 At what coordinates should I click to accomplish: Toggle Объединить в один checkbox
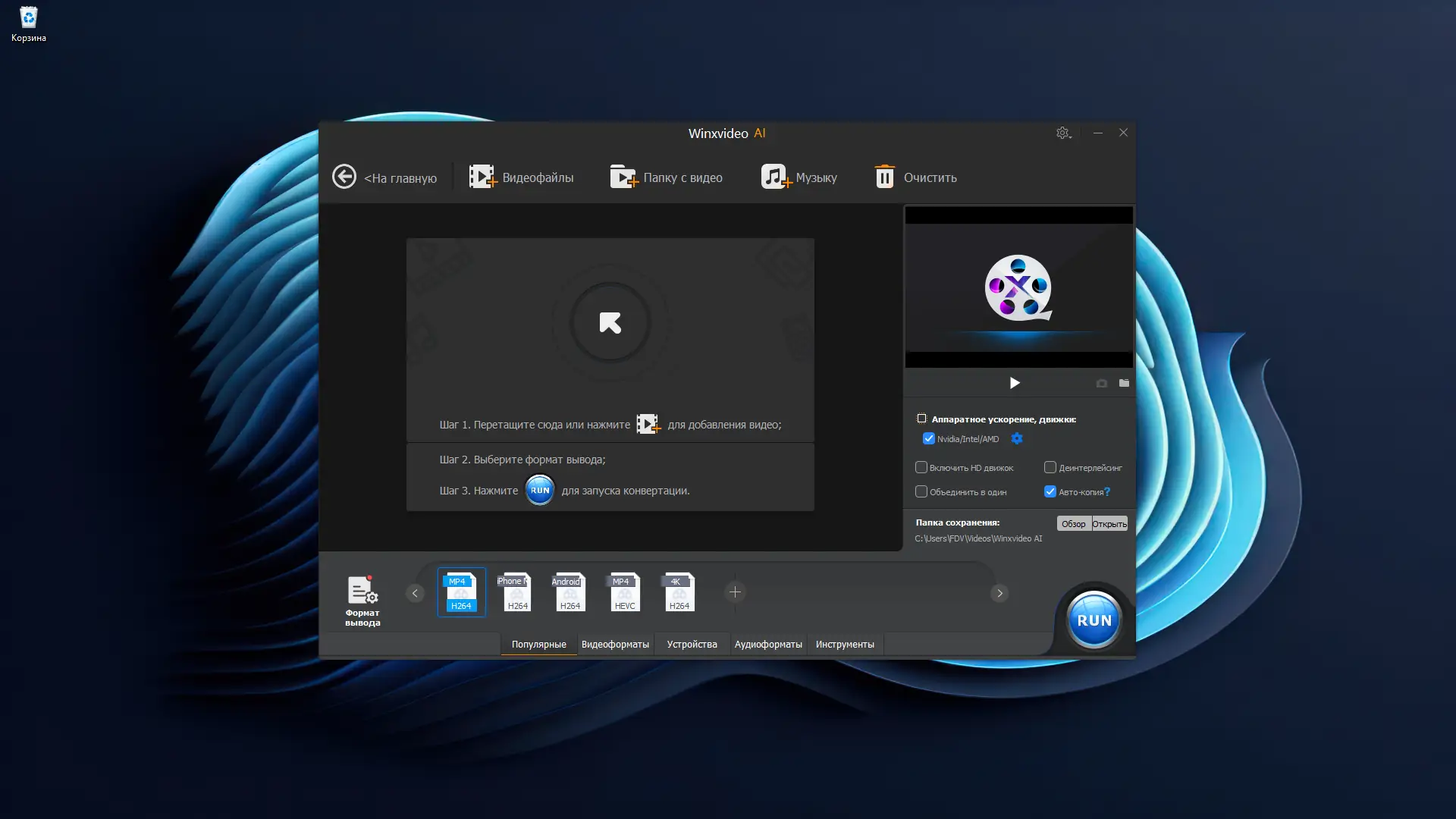[x=921, y=492]
